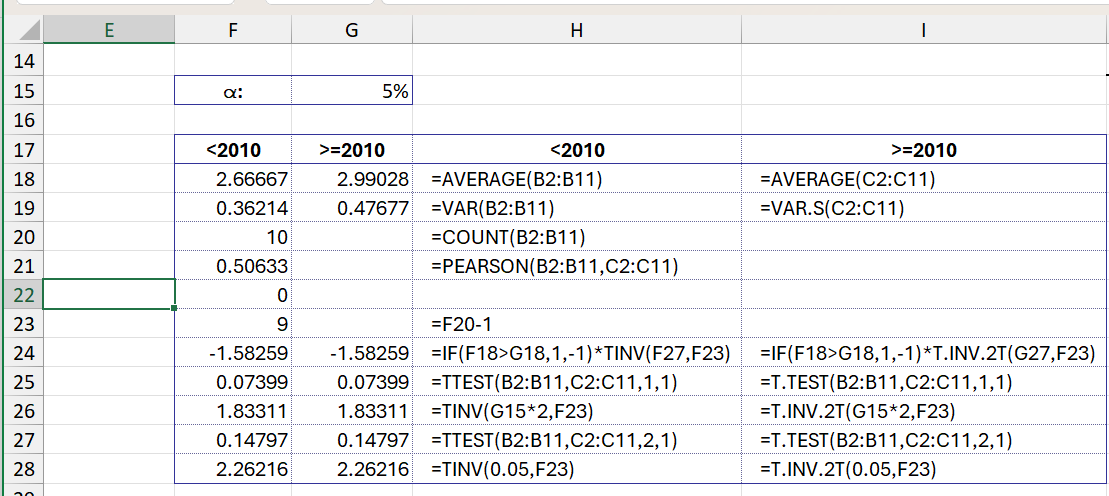1109x496 pixels.
Task: Click the >=2010 header in column I
Action: pyautogui.click(x=925, y=150)
